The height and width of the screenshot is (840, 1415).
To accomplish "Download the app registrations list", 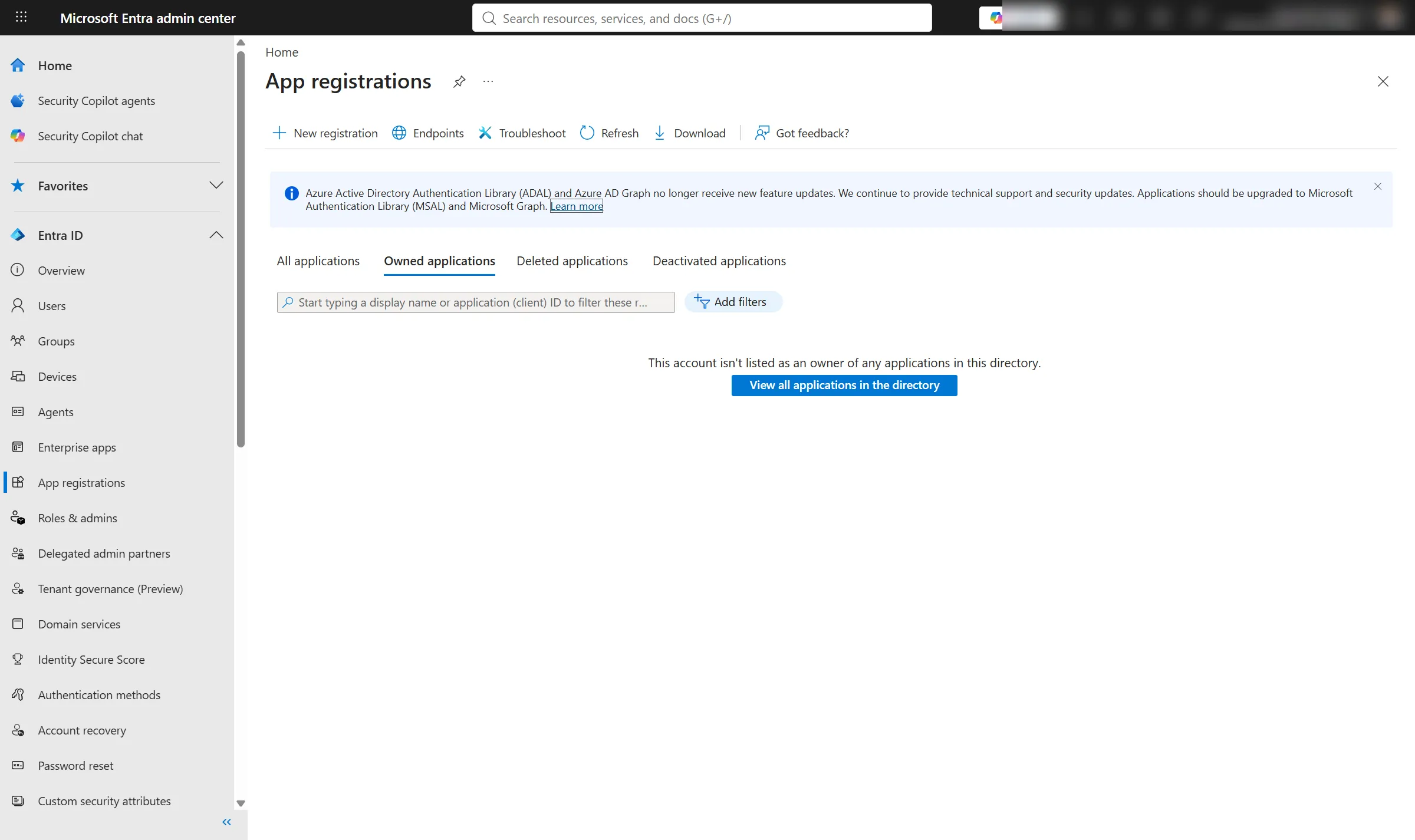I will [690, 133].
